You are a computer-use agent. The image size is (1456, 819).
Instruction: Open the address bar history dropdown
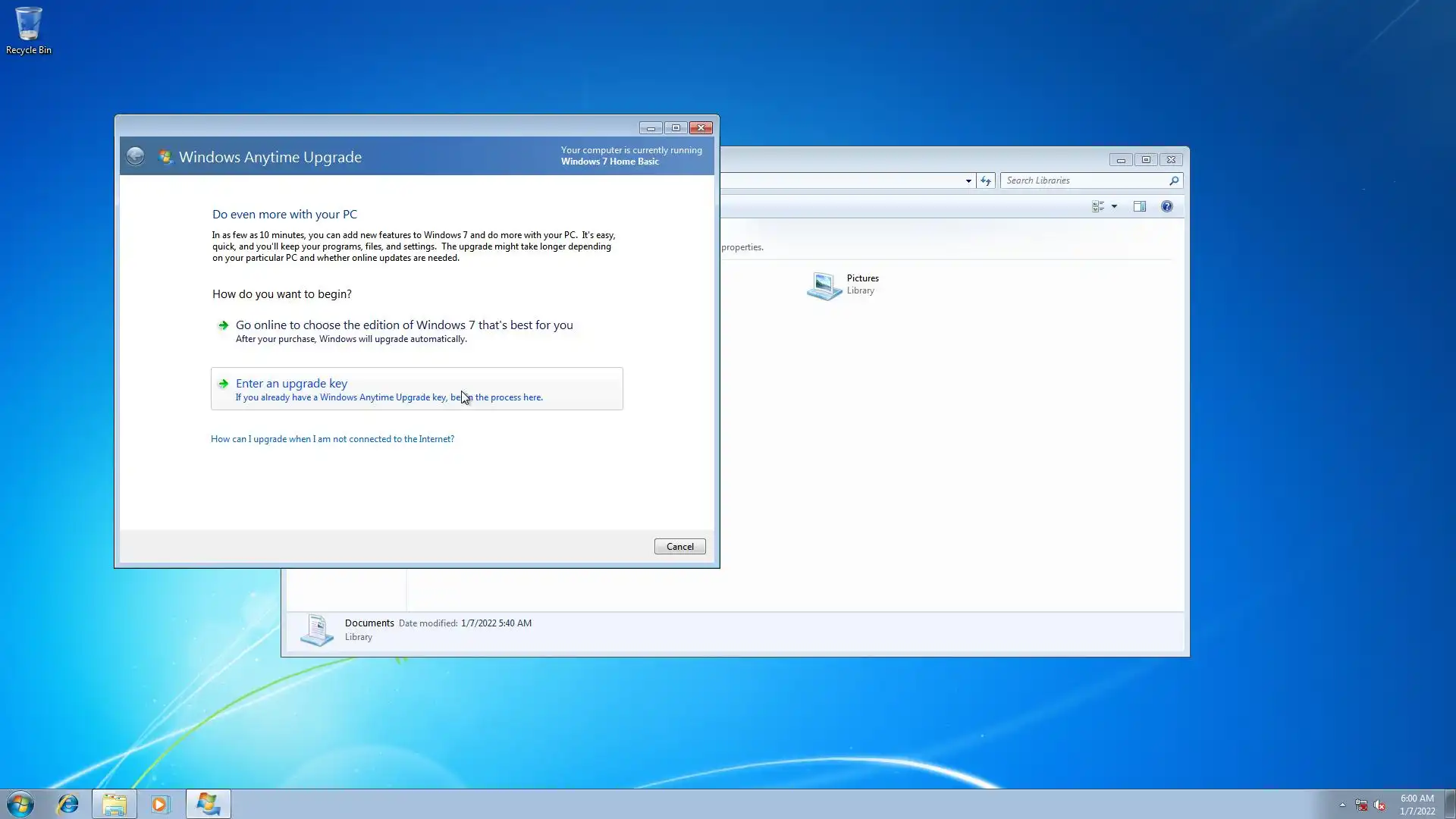click(x=968, y=180)
